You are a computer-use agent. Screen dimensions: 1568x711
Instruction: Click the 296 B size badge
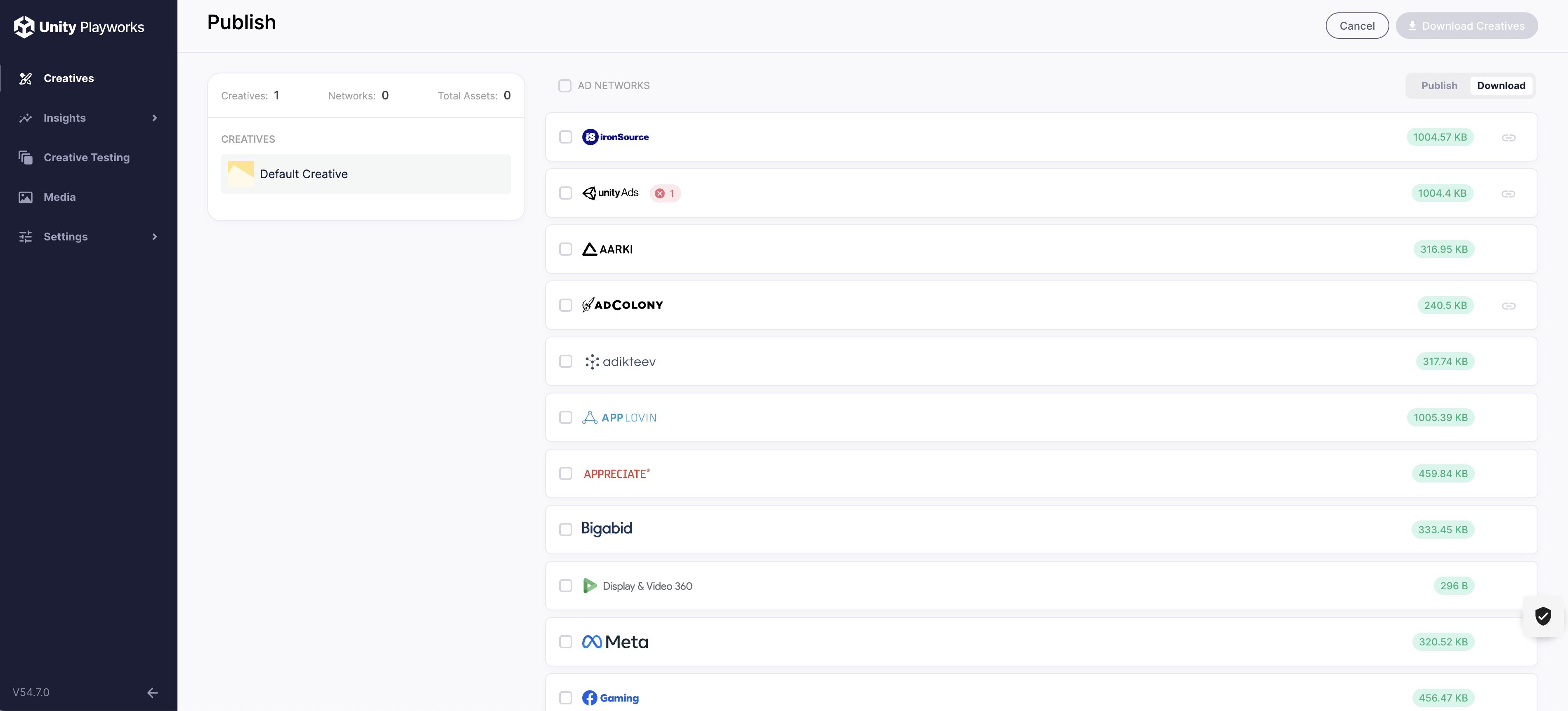pos(1454,586)
